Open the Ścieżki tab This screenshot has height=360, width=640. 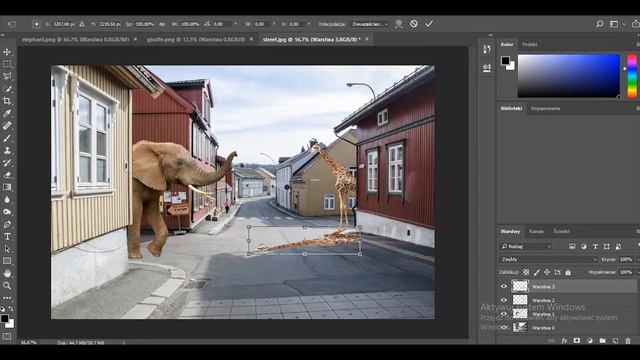pos(561,231)
